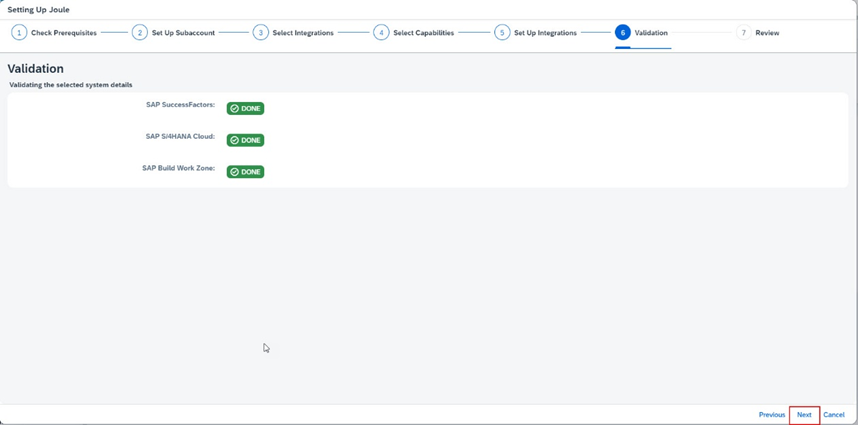This screenshot has width=858, height=425.
Task: Click the DONE badge for SAP SuccessFactors
Action: 245,108
